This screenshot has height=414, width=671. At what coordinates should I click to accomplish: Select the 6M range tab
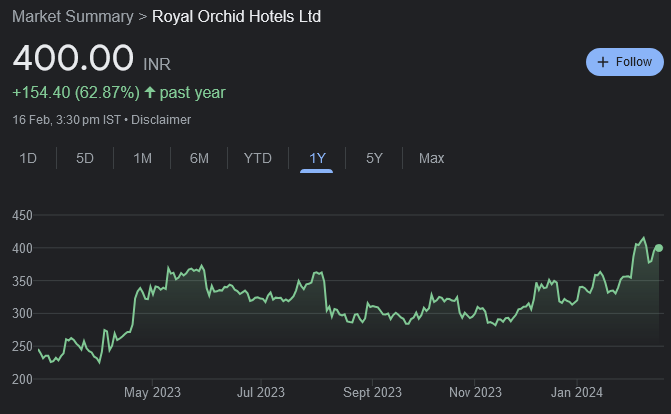(199, 158)
